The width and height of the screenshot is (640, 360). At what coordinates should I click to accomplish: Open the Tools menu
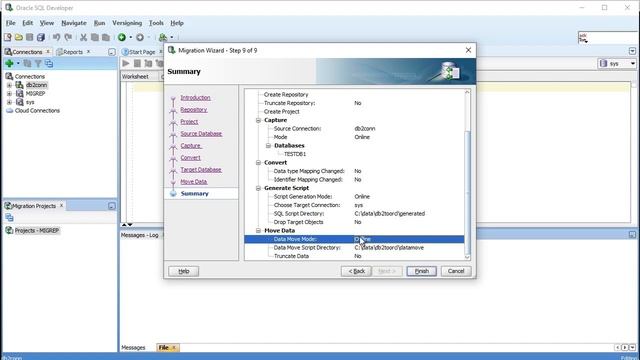[156, 23]
